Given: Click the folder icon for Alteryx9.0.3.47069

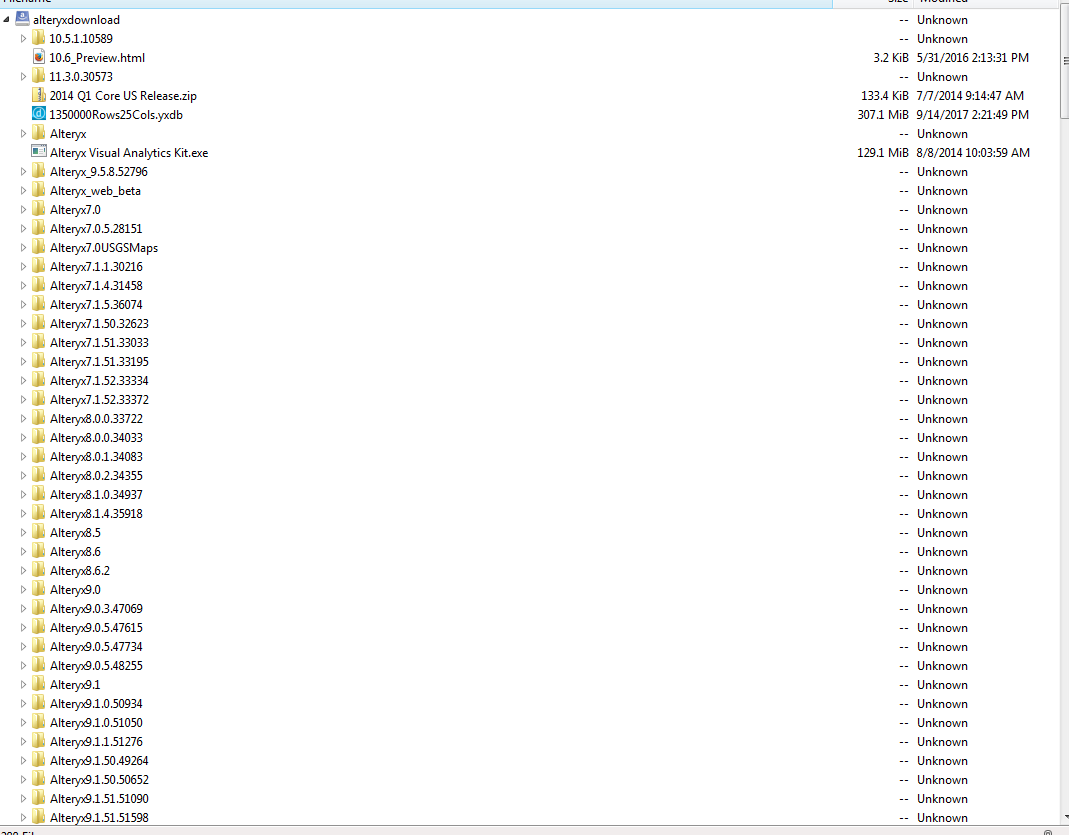Looking at the screenshot, I should tap(39, 609).
